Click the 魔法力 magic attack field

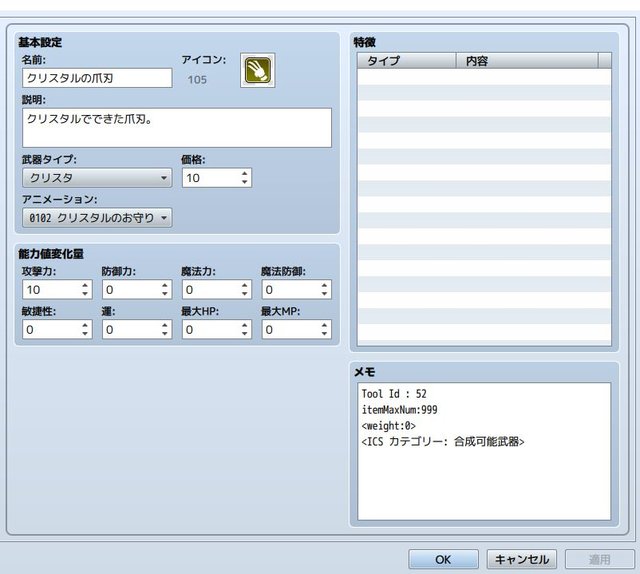pos(211,289)
